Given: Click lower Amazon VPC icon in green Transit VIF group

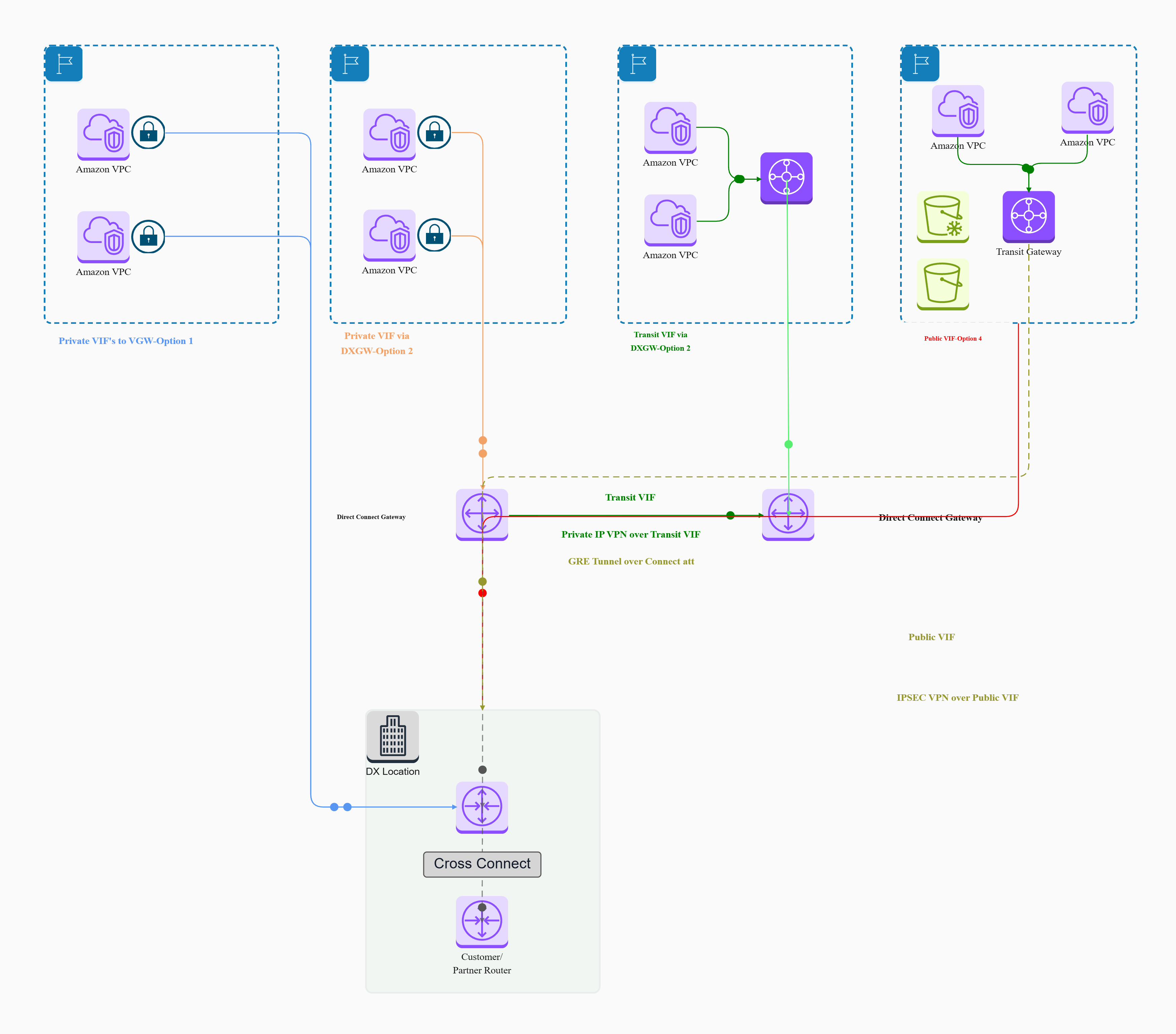Looking at the screenshot, I should click(x=670, y=220).
